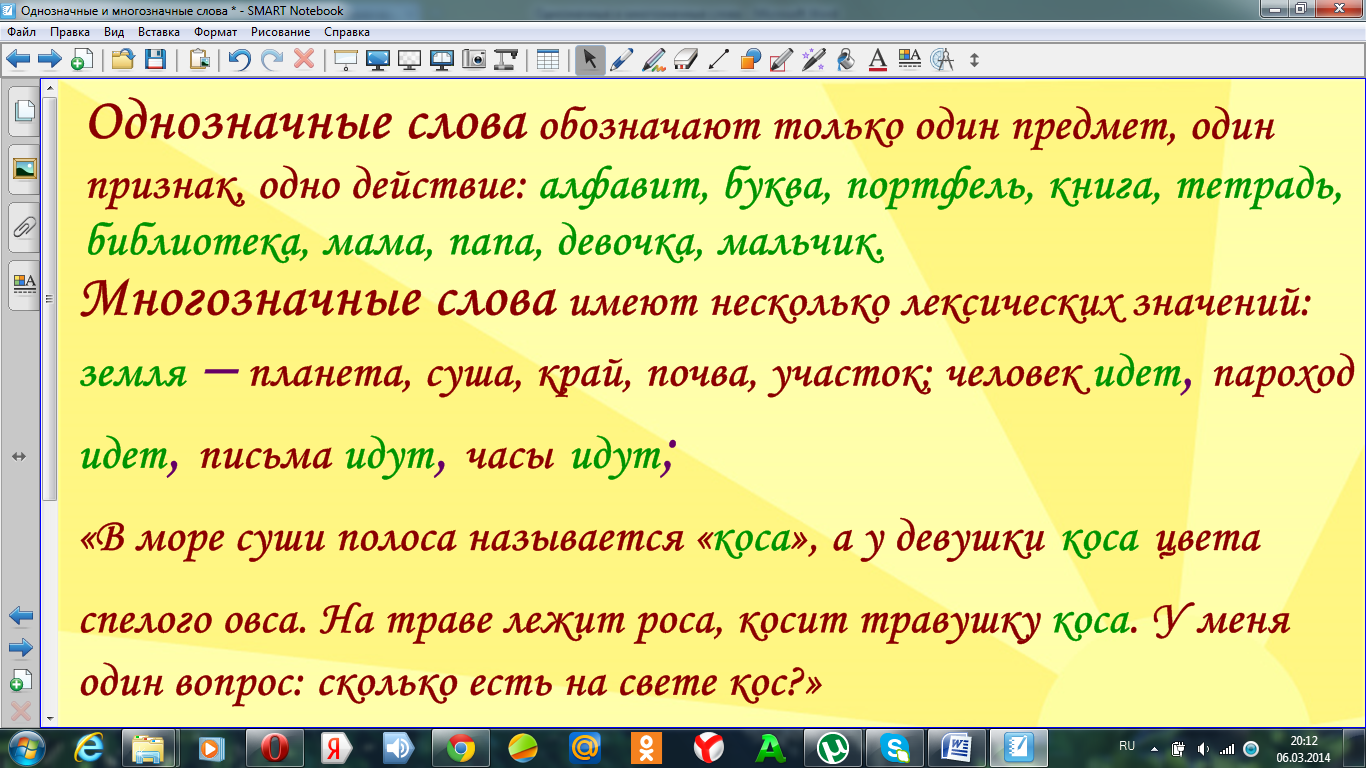Show the Screen Shade tool

[346, 60]
